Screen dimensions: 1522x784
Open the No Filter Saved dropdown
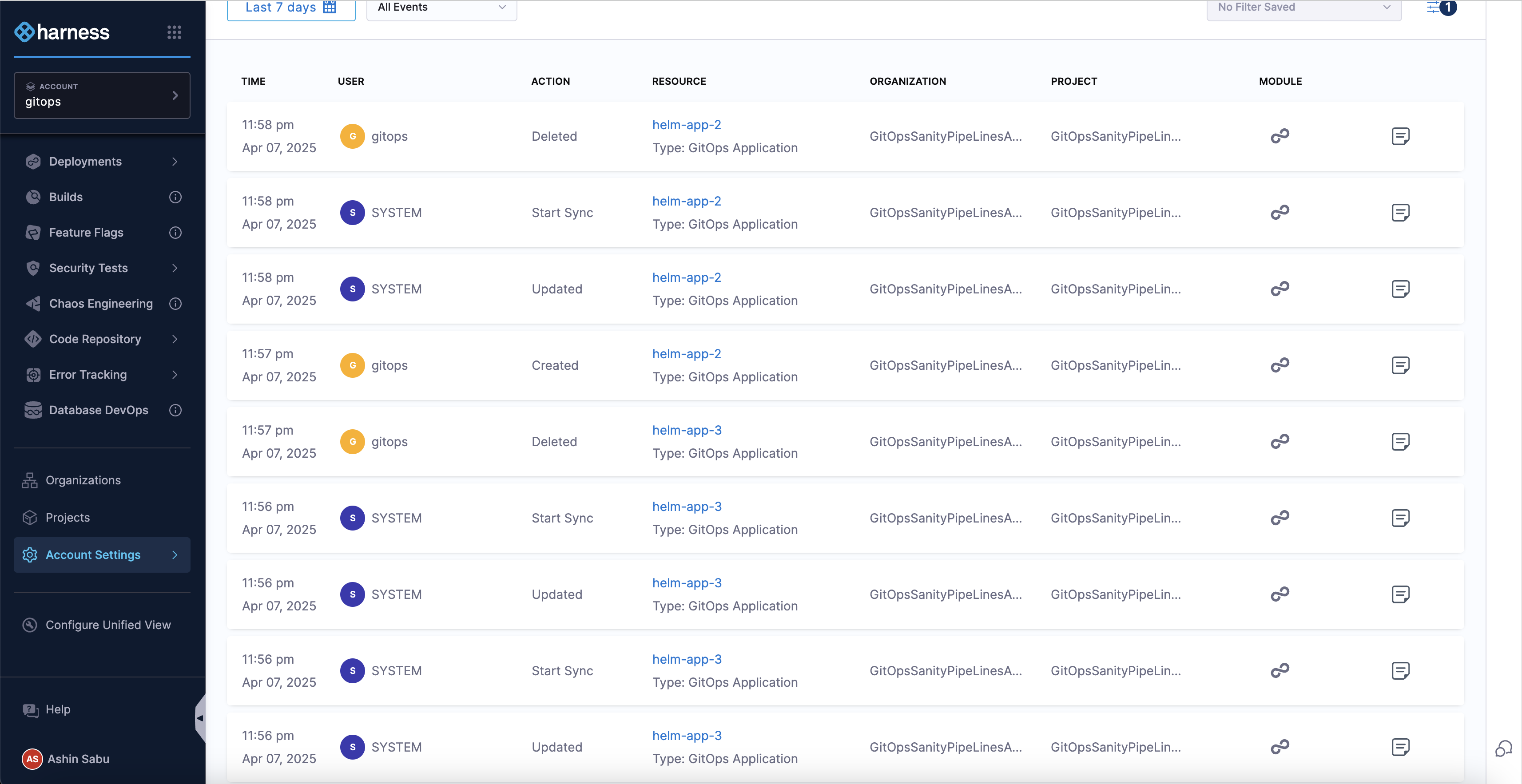(1303, 8)
